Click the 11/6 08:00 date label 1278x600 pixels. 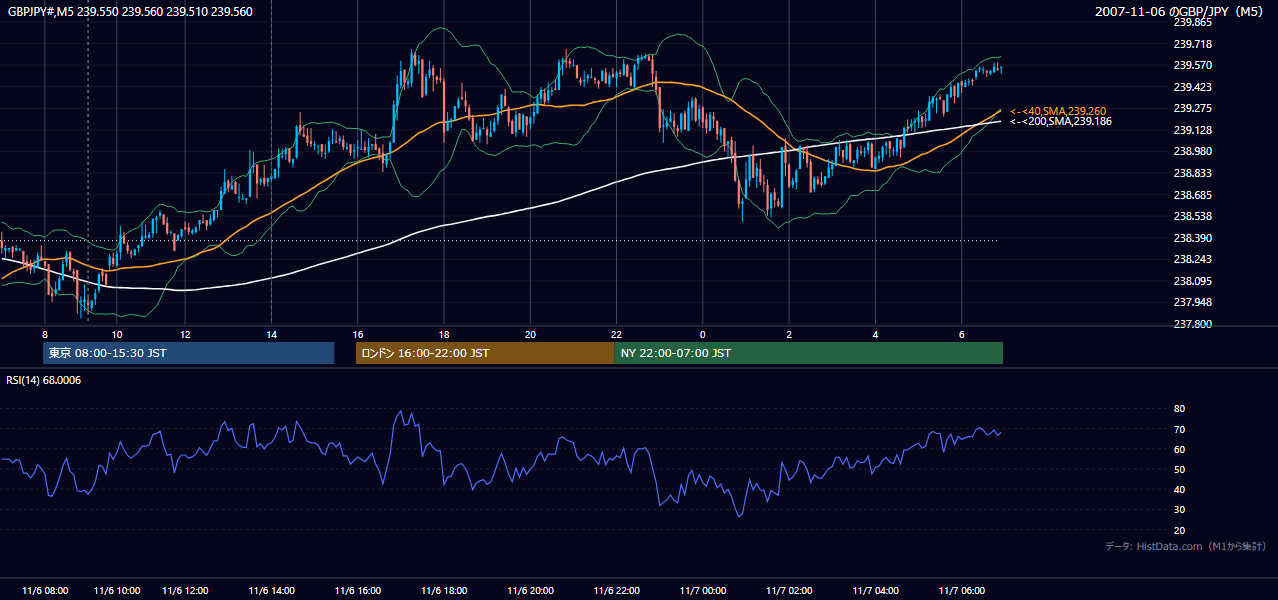pyautogui.click(x=45, y=591)
